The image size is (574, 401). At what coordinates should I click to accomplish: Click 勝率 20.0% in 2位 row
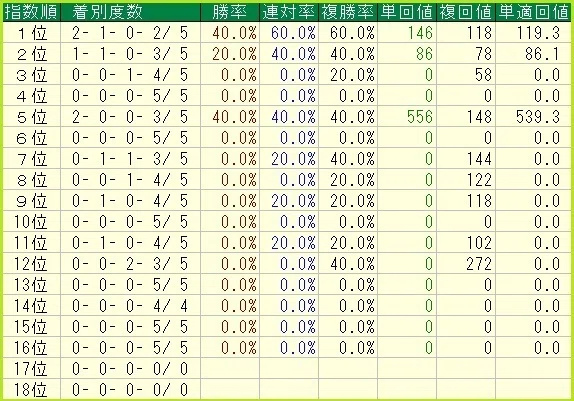[235, 54]
